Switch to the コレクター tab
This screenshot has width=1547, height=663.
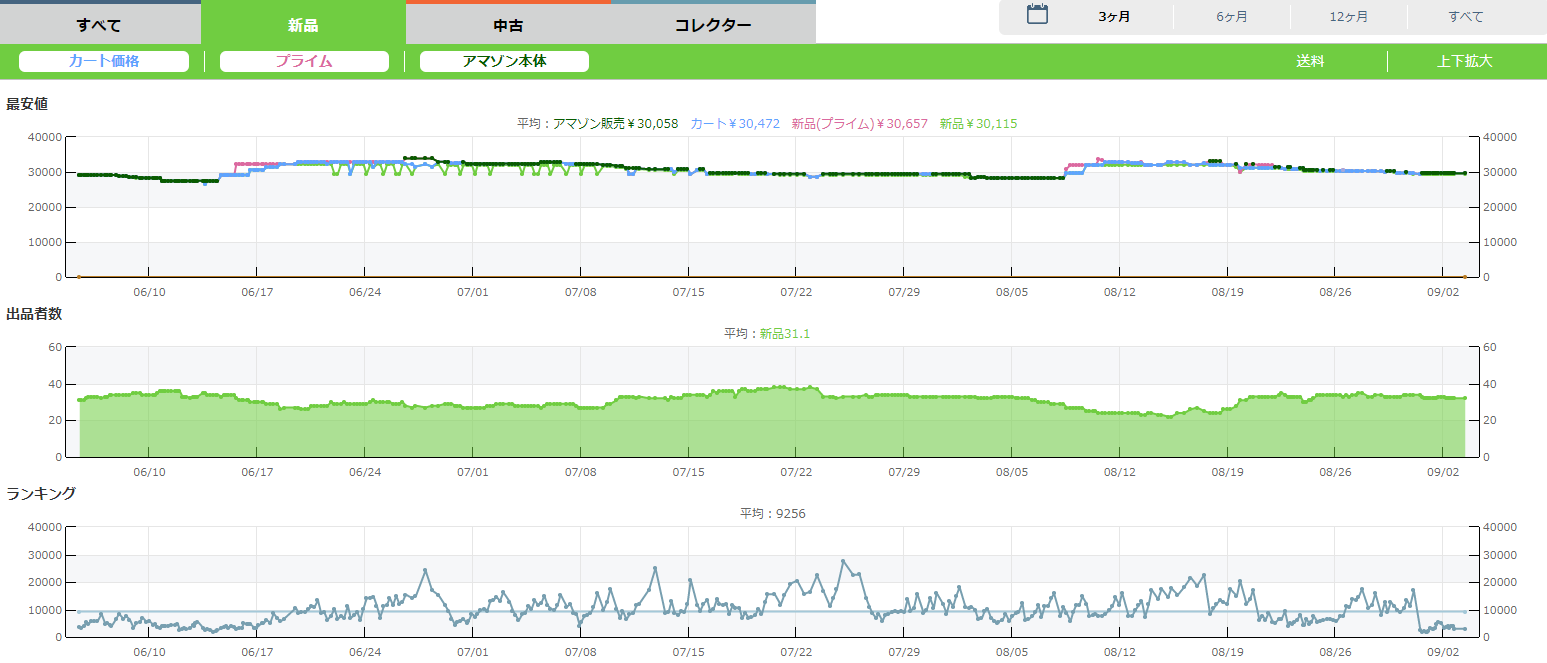click(713, 25)
